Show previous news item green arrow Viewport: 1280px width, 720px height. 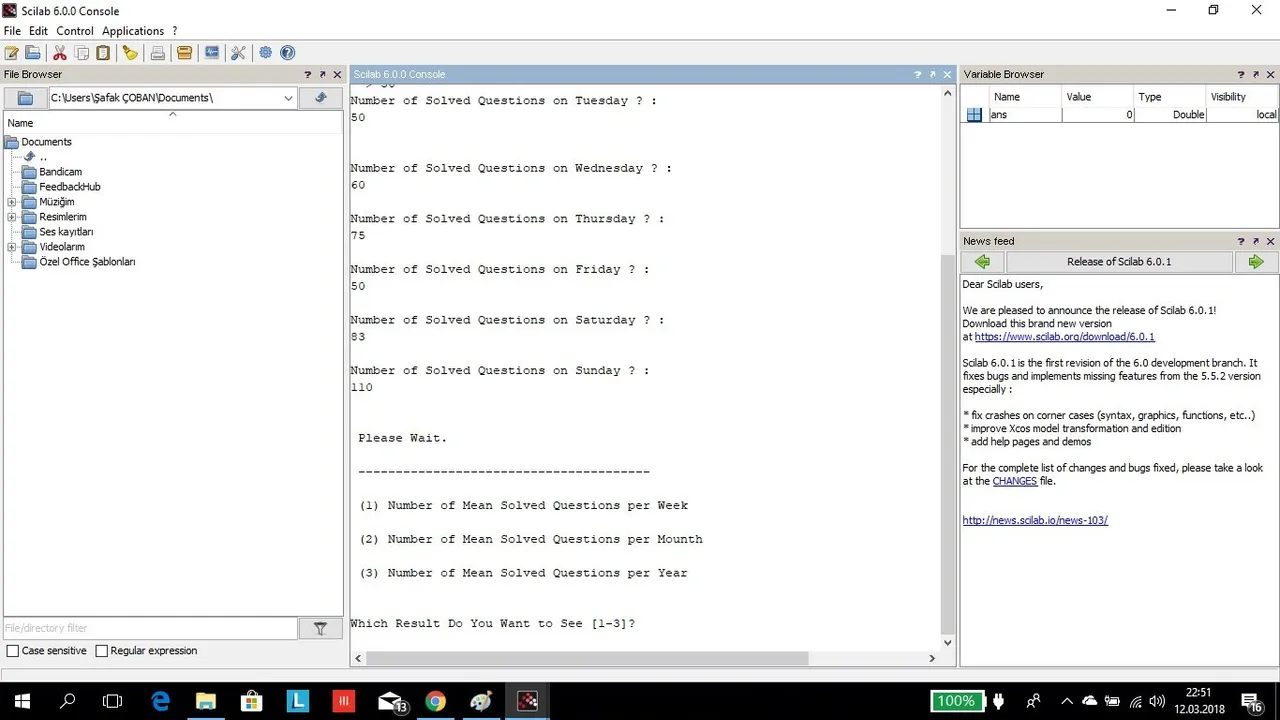pos(982,262)
